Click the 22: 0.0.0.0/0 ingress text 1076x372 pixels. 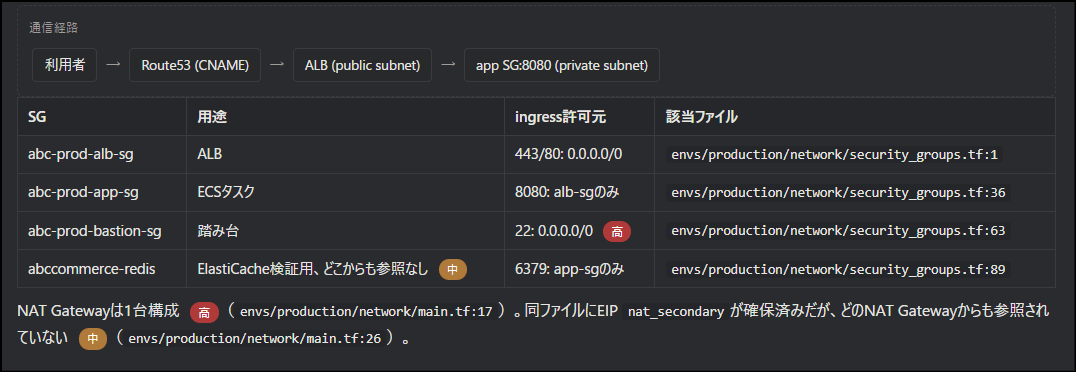554,231
